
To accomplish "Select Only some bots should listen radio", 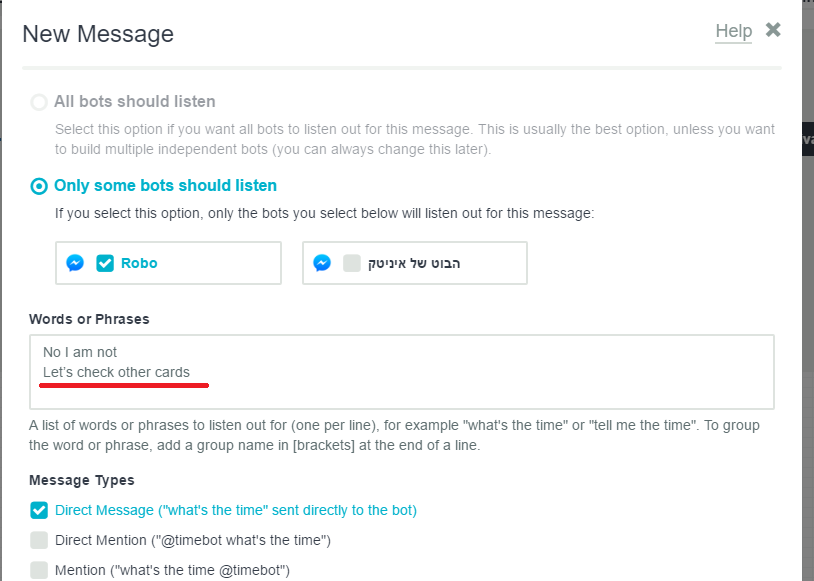I will coord(39,186).
